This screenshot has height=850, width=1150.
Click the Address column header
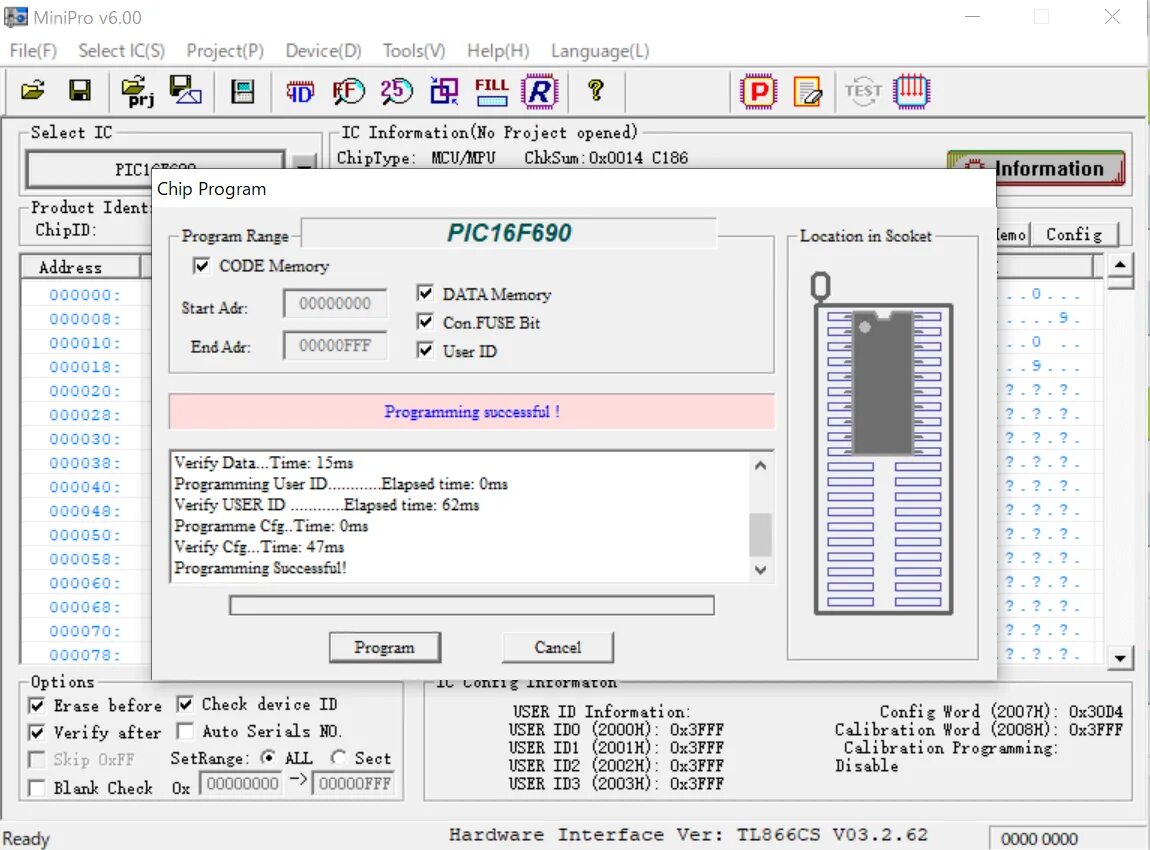pyautogui.click(x=80, y=267)
